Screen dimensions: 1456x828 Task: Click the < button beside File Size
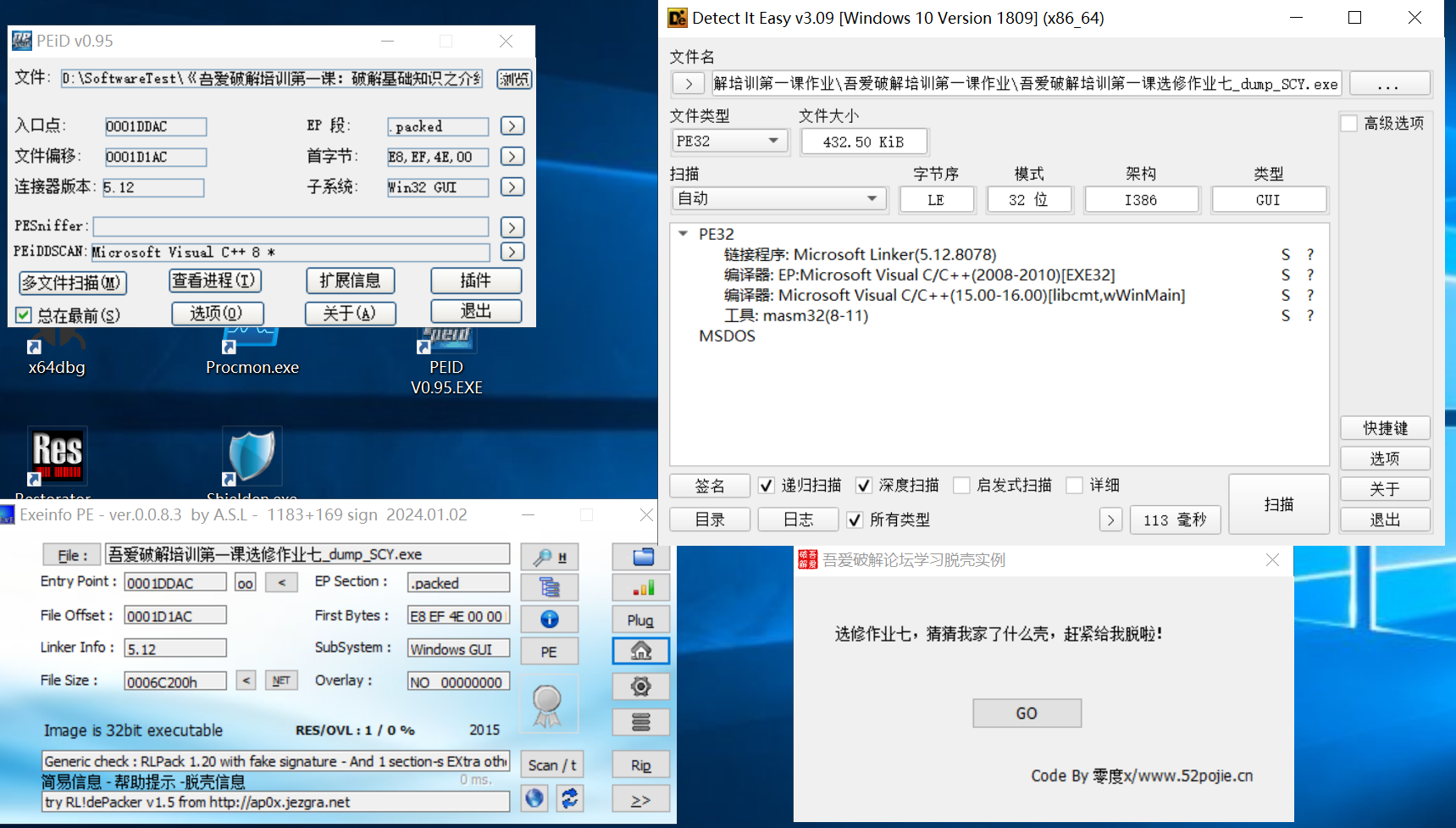[246, 680]
